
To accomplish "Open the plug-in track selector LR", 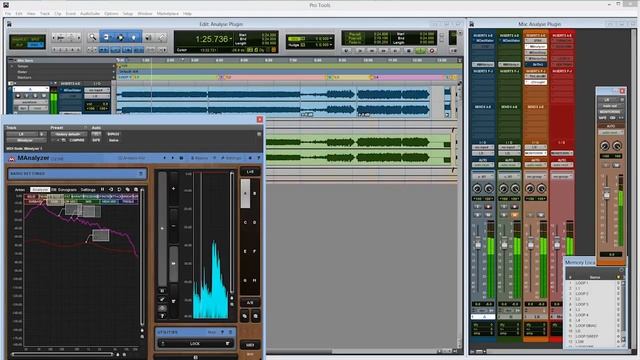I will pos(21,134).
